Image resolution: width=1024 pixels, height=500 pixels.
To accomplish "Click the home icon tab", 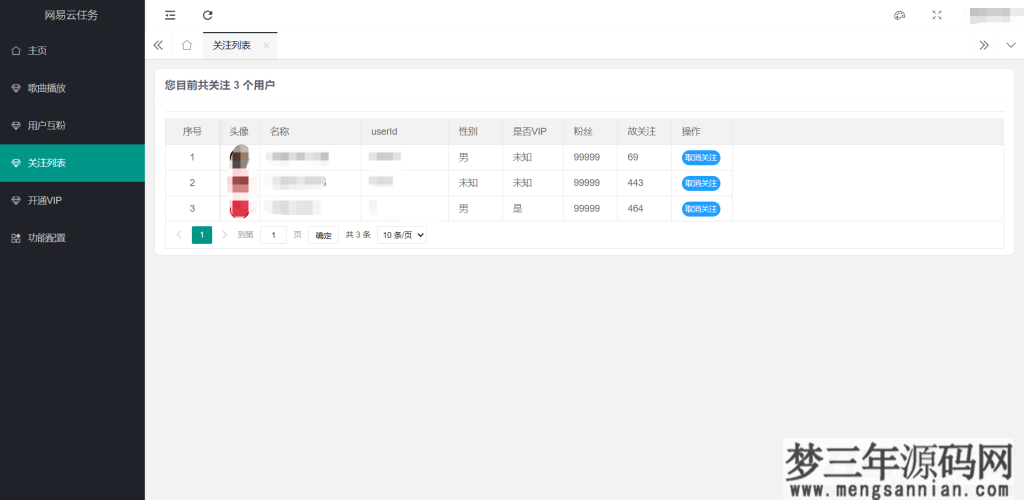I will coord(187,45).
